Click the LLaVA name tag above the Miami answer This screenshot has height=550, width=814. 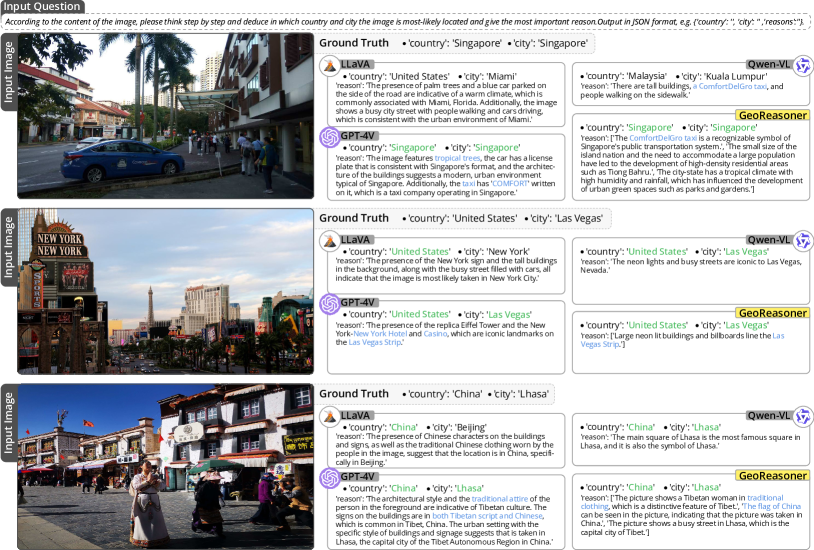pos(356,64)
